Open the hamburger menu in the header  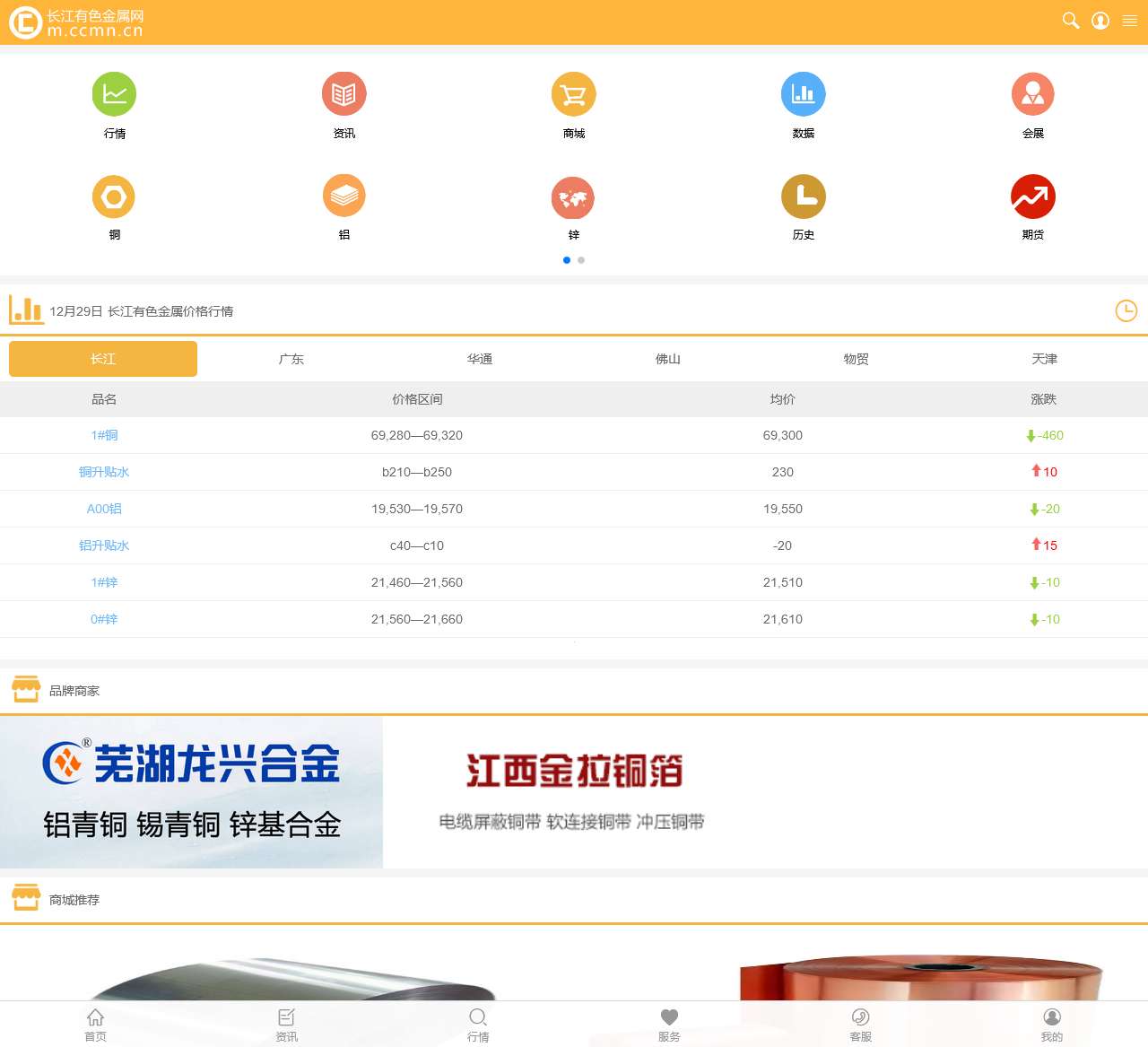(x=1129, y=20)
